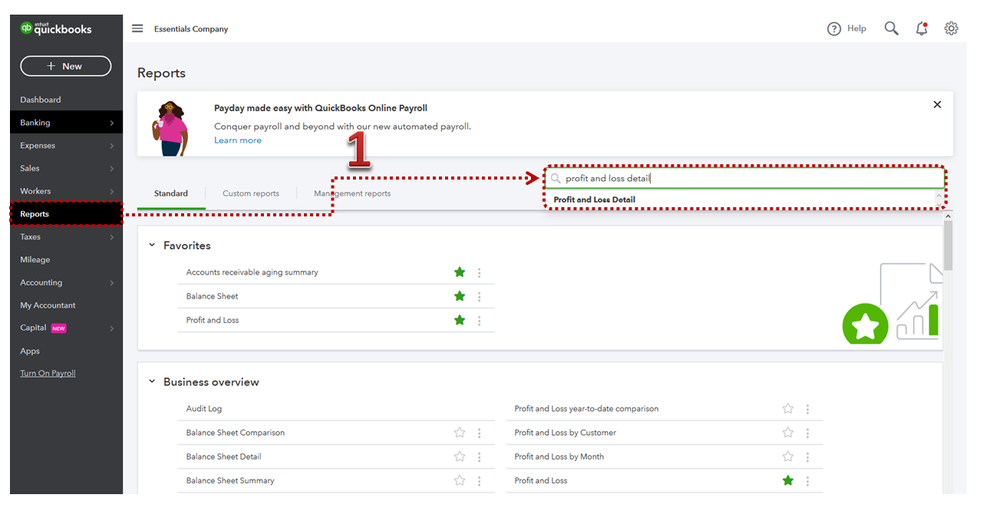Open the settings gear

[x=951, y=29]
